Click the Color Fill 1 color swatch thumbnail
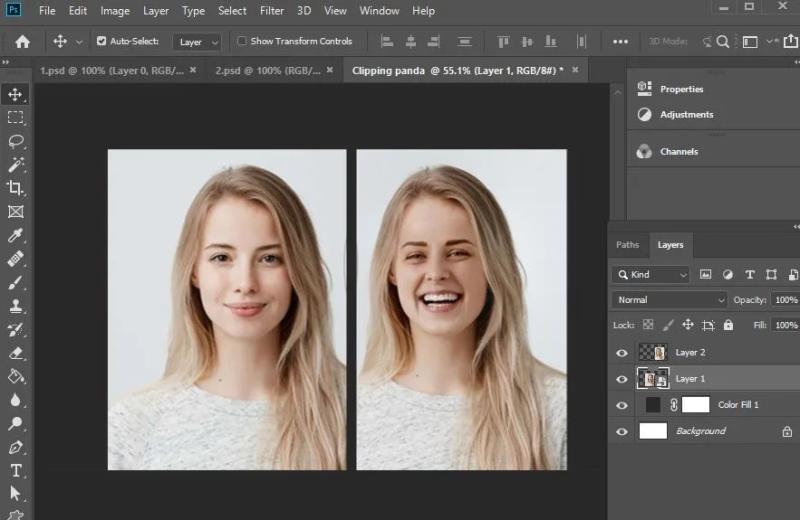The image size is (800, 520). 653,405
